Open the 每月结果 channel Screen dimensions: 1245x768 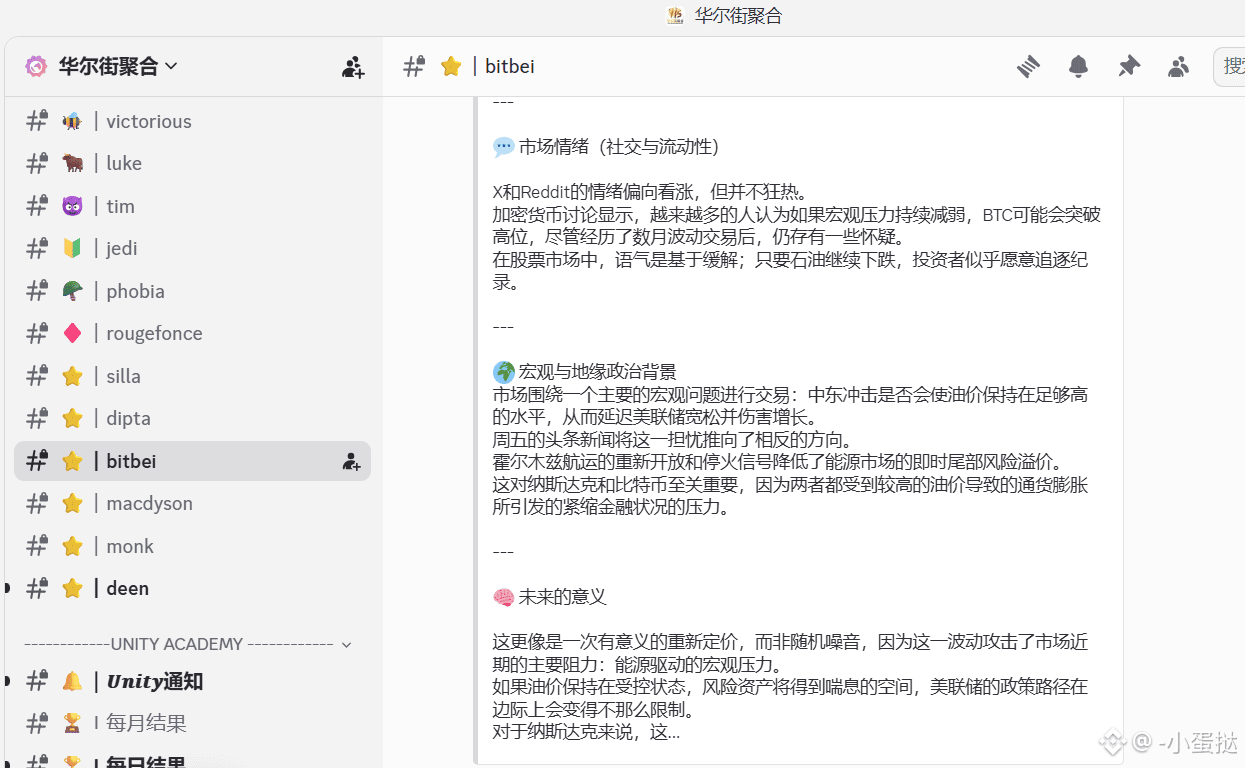coord(192,723)
